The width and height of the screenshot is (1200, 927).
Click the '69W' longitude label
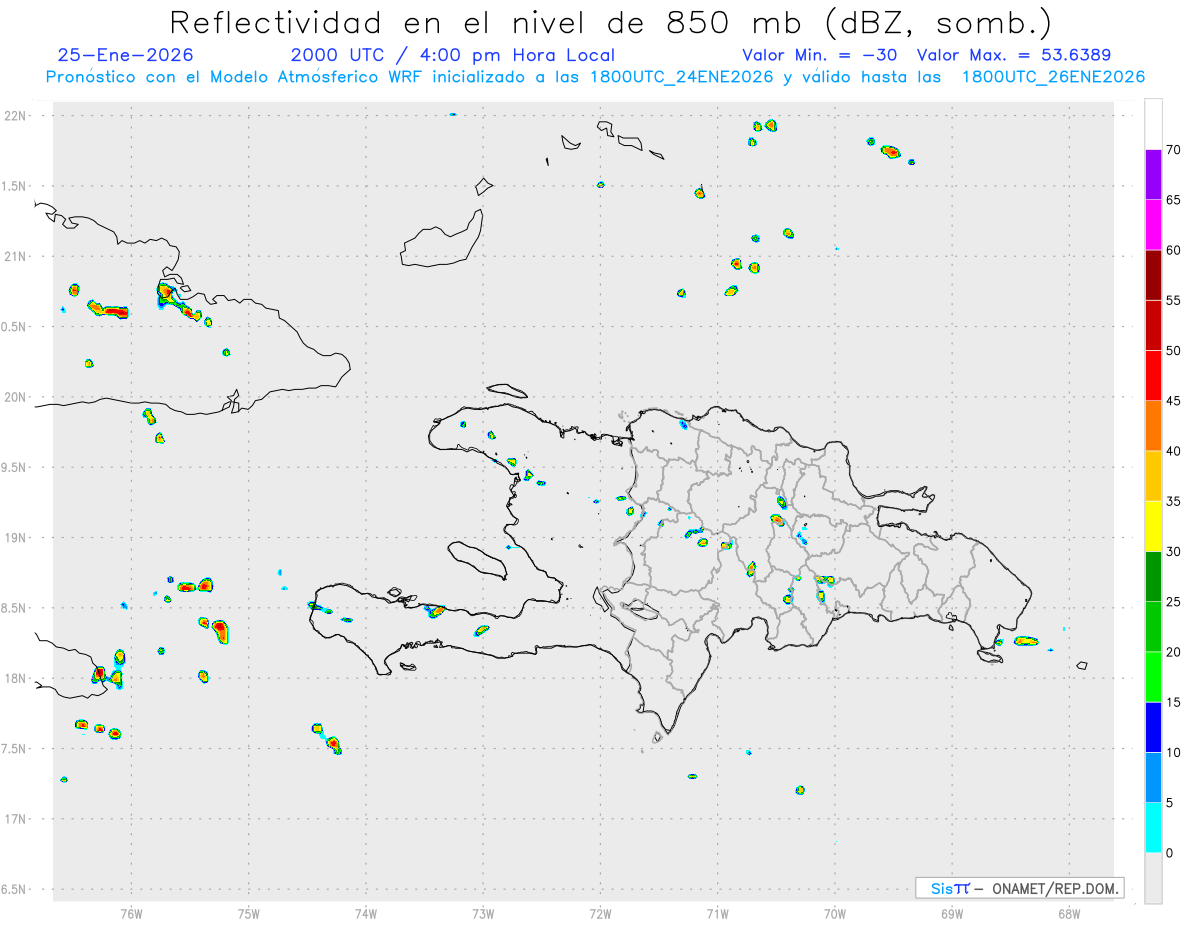(x=952, y=914)
